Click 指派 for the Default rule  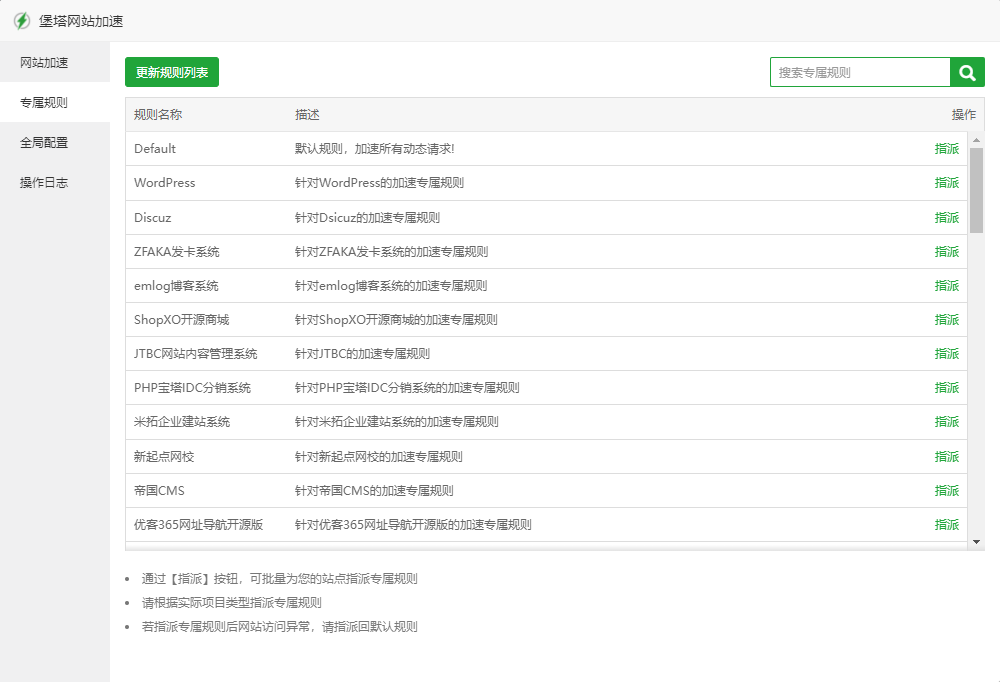pos(946,149)
